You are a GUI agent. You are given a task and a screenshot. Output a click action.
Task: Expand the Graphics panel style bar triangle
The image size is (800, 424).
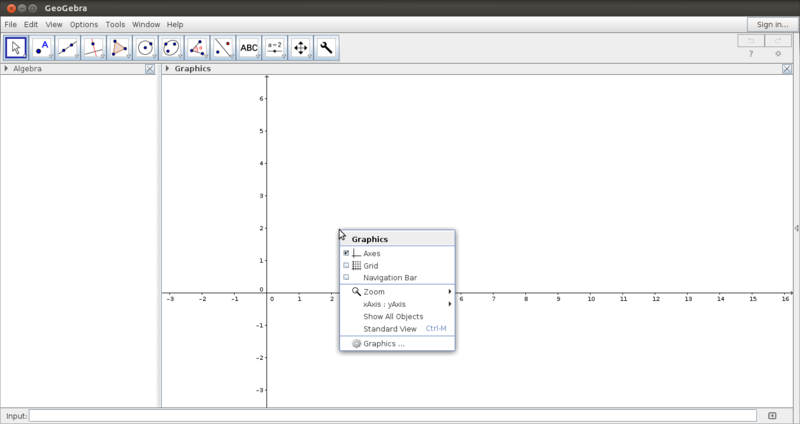click(167, 68)
